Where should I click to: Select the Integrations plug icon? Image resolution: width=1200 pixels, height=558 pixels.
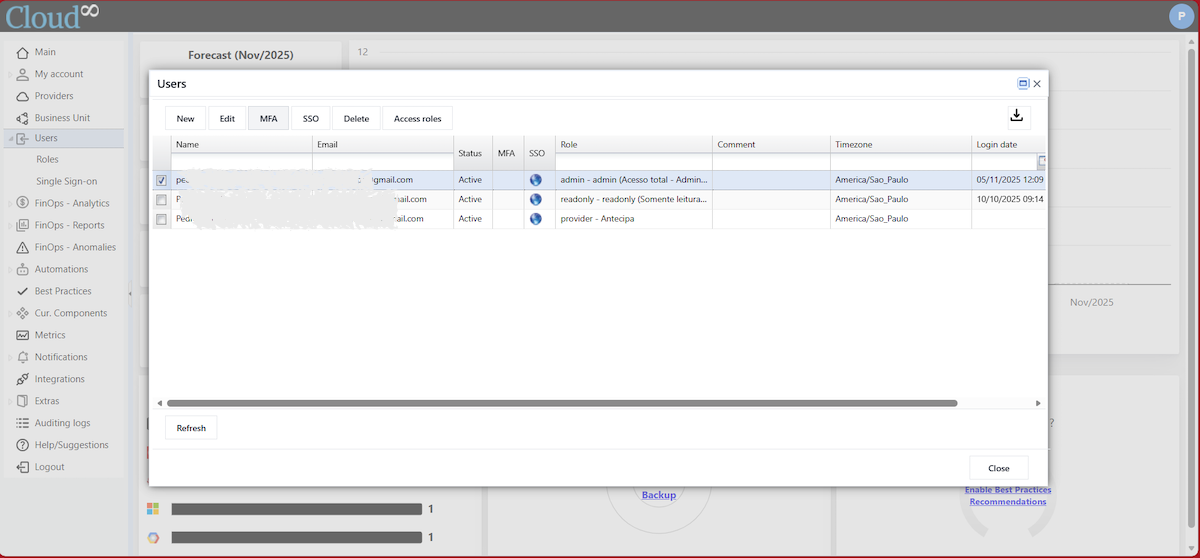click(22, 379)
